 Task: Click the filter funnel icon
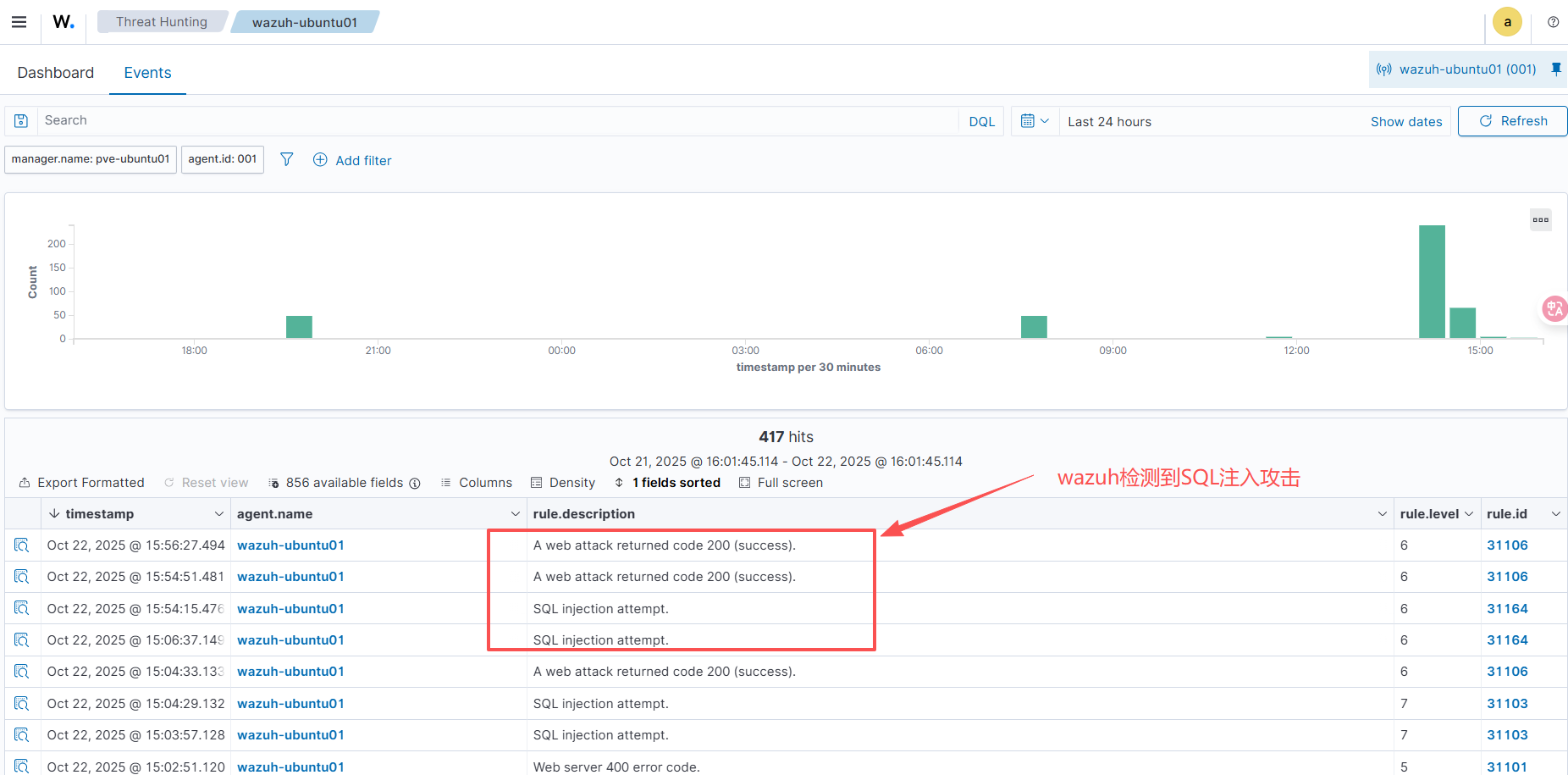point(287,159)
